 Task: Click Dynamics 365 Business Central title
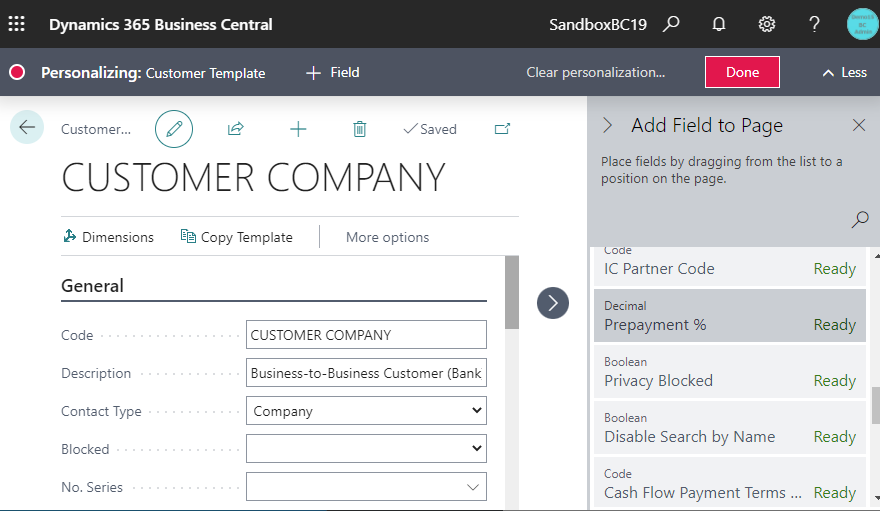[x=161, y=25]
